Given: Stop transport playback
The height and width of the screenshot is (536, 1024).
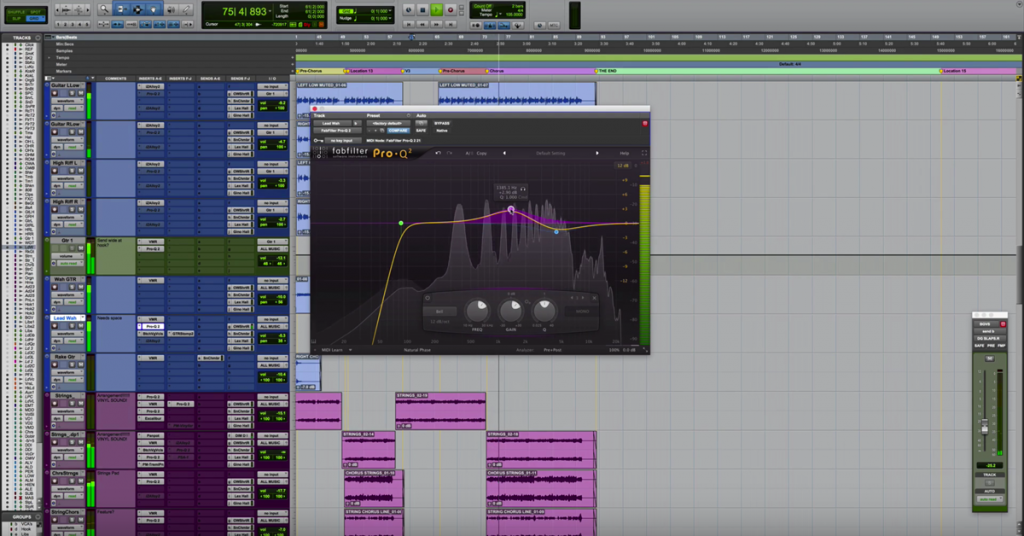Looking at the screenshot, I should 423,10.
